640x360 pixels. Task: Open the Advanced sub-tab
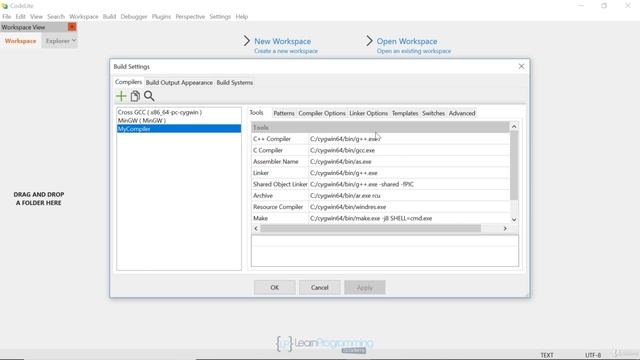[462, 113]
